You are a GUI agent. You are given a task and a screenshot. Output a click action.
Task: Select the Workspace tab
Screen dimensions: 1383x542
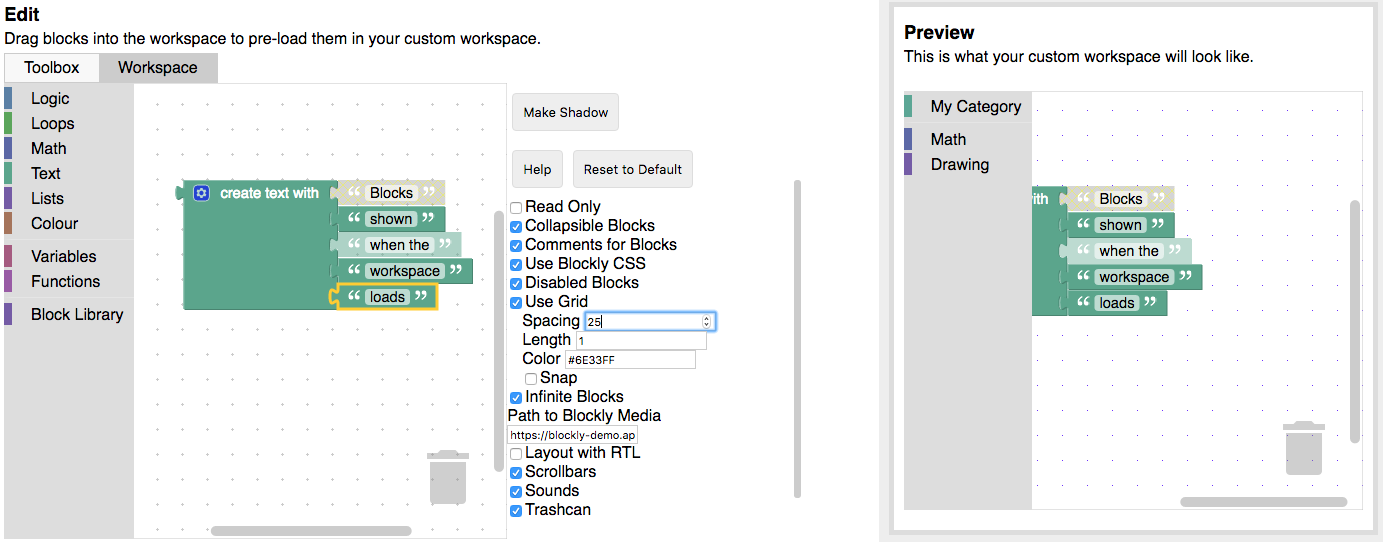157,68
